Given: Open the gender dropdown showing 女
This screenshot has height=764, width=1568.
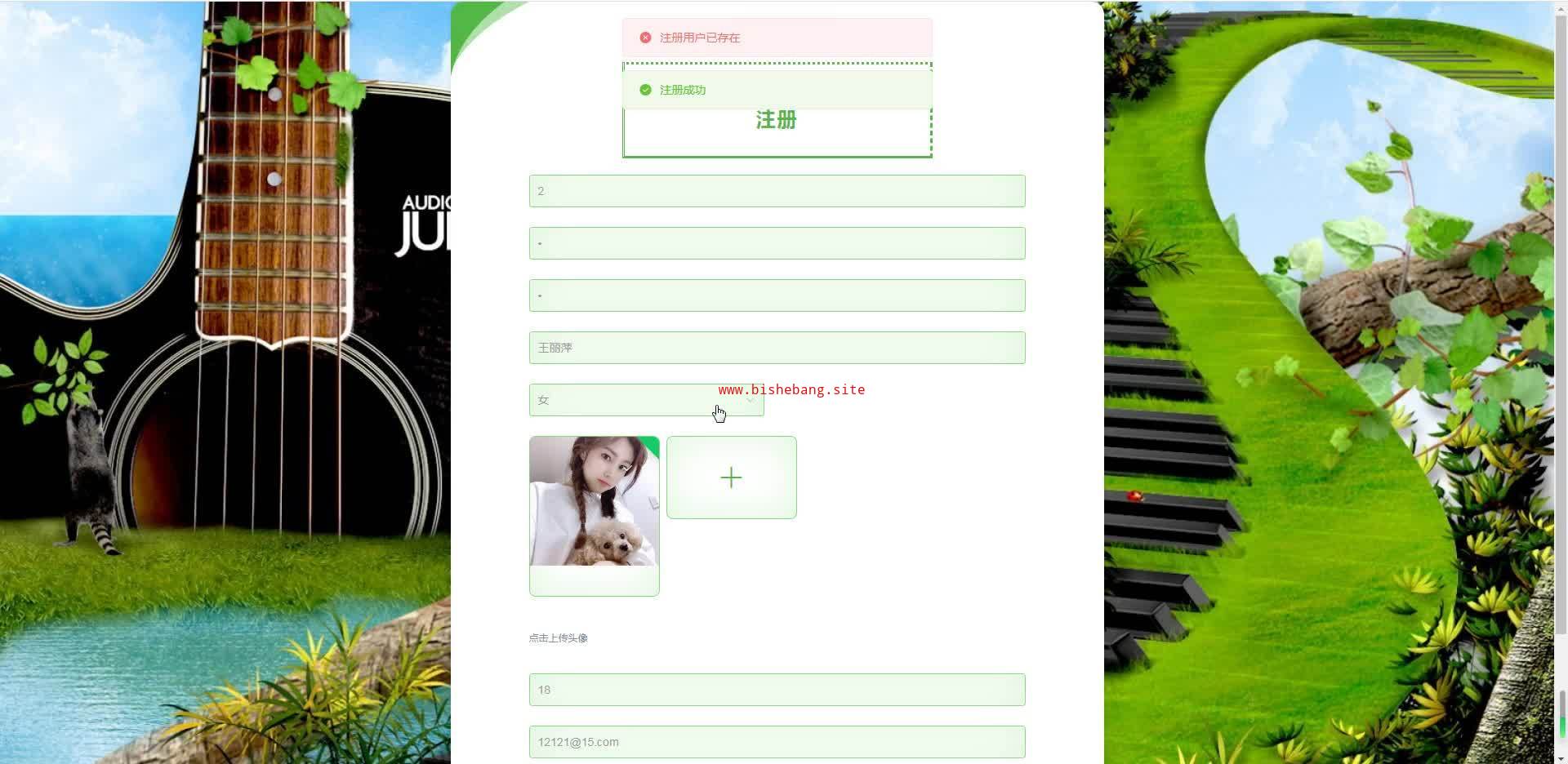Looking at the screenshot, I should coord(646,400).
